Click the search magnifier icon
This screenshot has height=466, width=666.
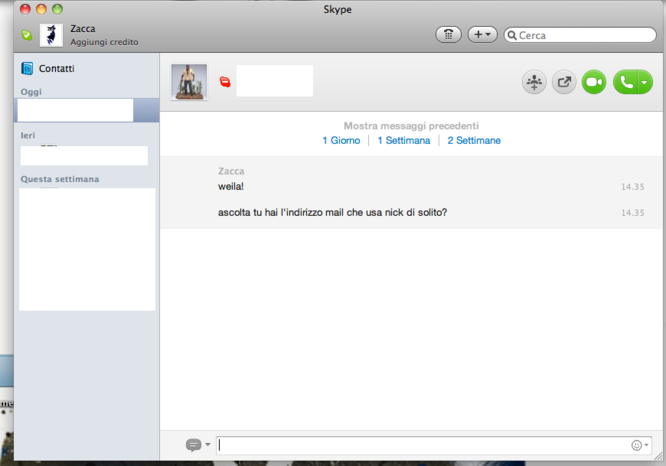click(x=512, y=35)
